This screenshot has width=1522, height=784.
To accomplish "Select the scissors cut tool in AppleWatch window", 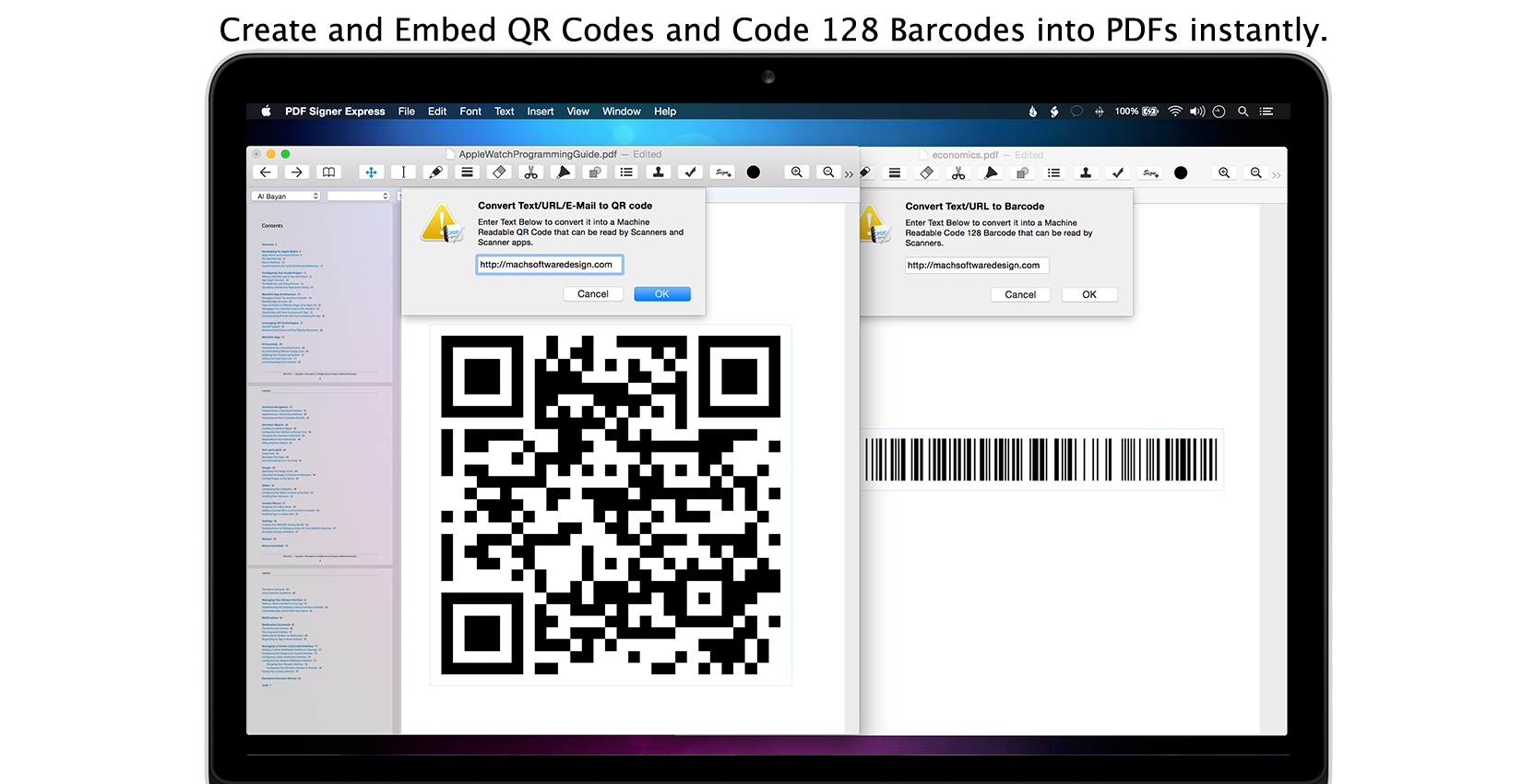I will pyautogui.click(x=530, y=172).
